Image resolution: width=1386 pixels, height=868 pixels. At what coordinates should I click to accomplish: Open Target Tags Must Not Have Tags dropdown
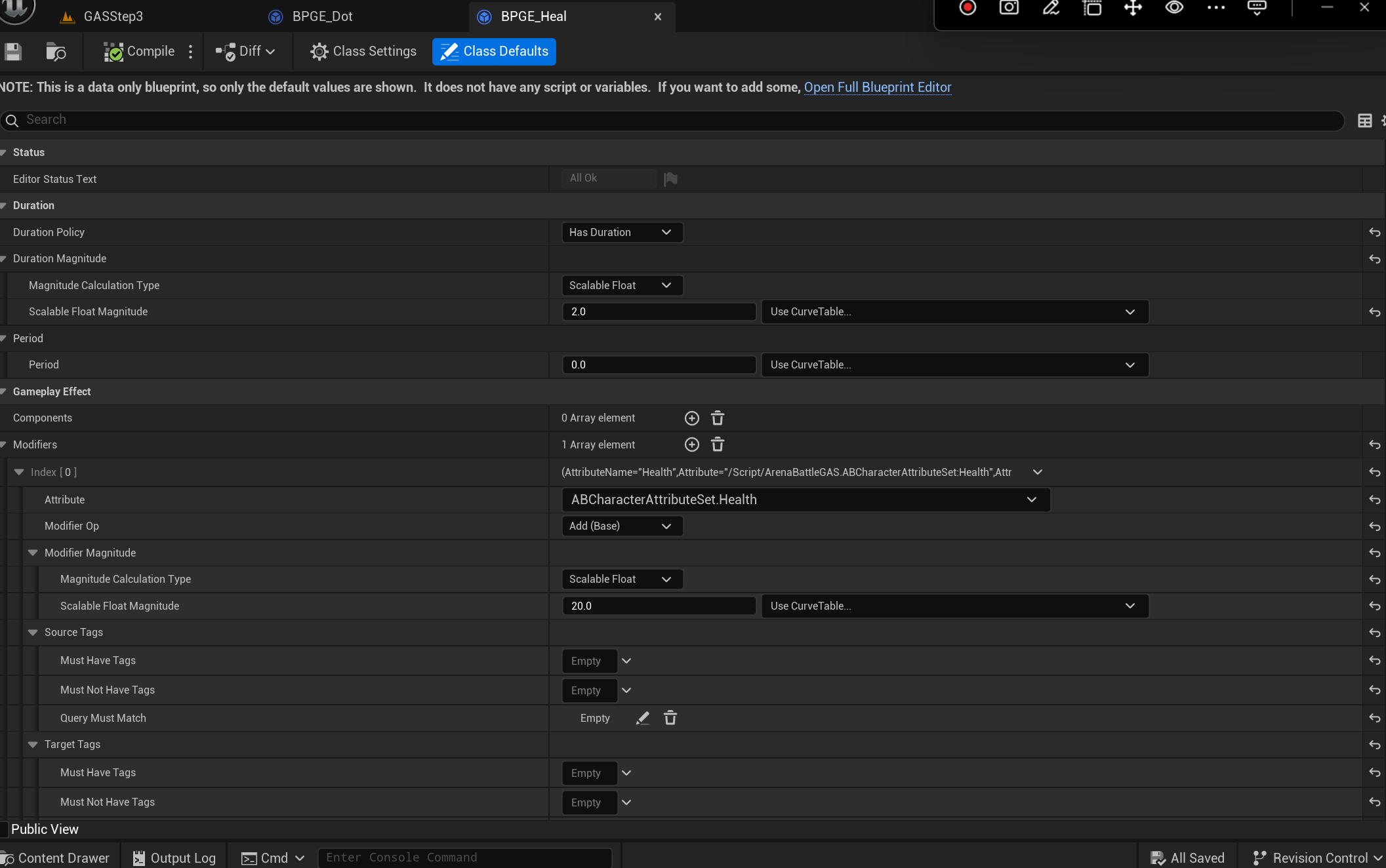click(626, 802)
